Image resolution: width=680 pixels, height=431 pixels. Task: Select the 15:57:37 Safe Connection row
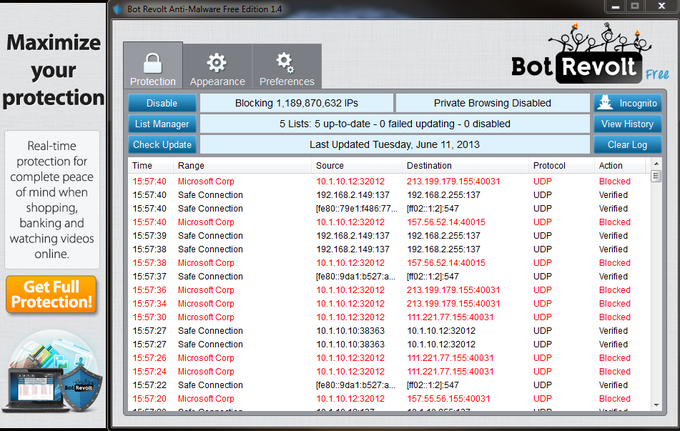389,276
